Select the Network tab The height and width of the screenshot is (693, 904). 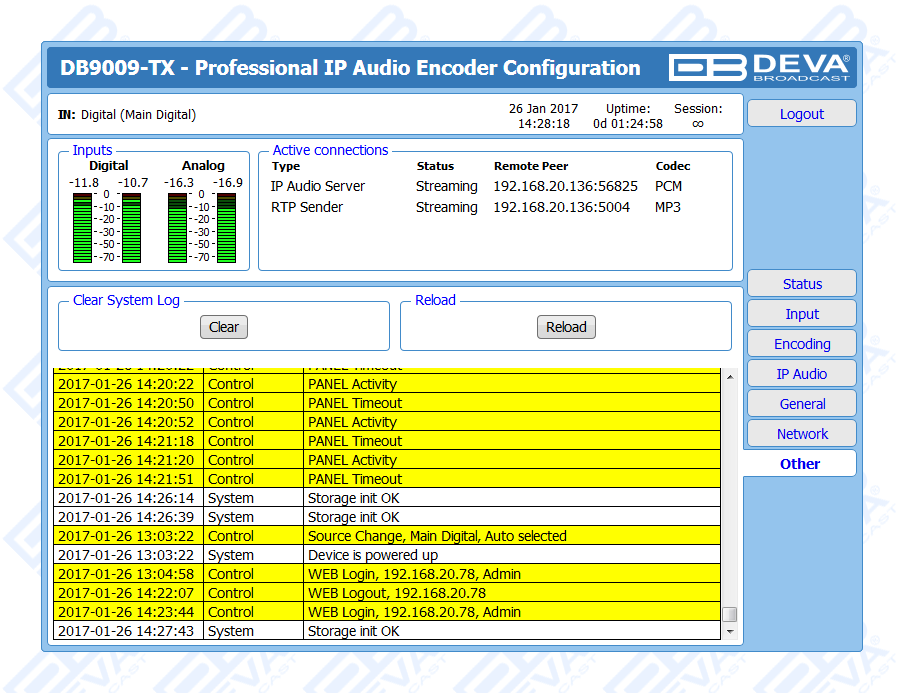tap(801, 434)
